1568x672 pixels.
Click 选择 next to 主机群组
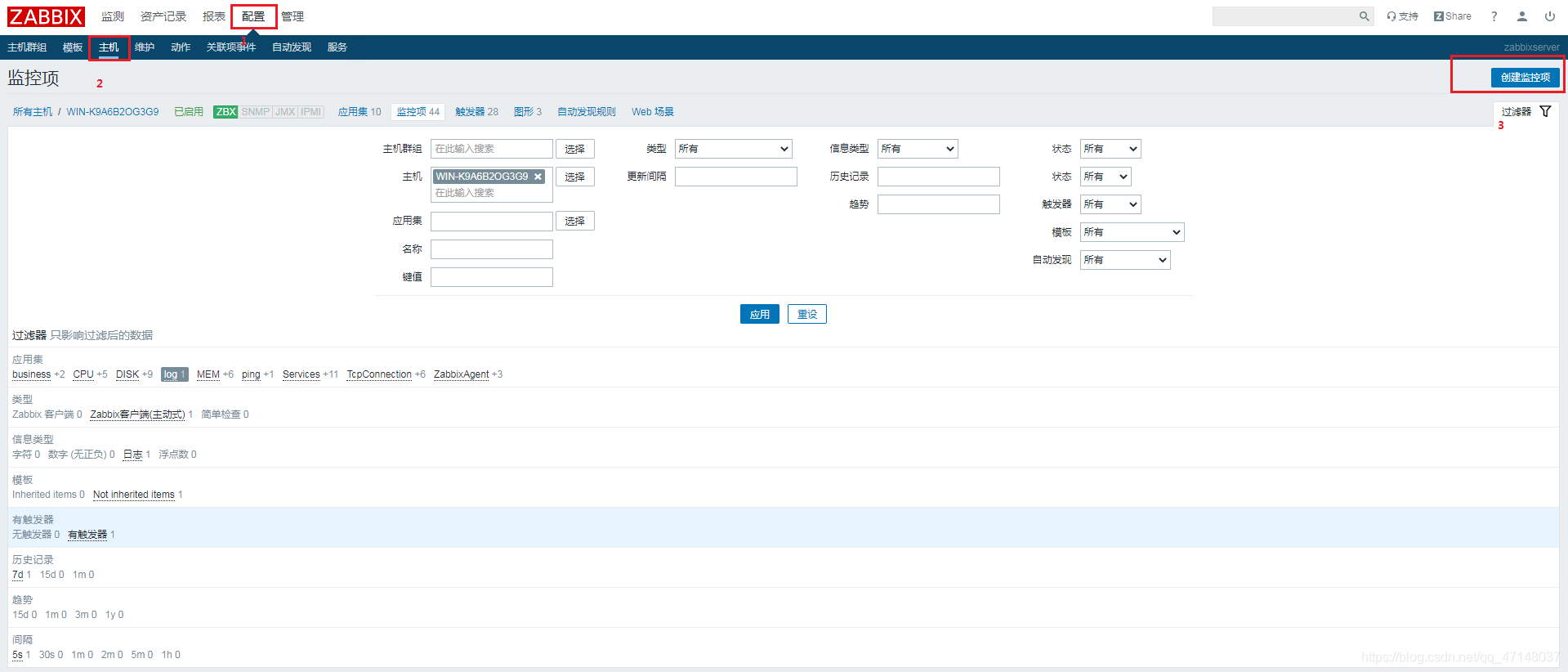(575, 149)
